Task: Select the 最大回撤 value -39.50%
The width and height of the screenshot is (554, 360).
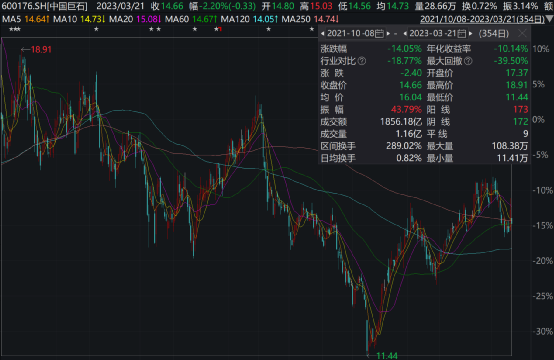Action: pyautogui.click(x=511, y=61)
